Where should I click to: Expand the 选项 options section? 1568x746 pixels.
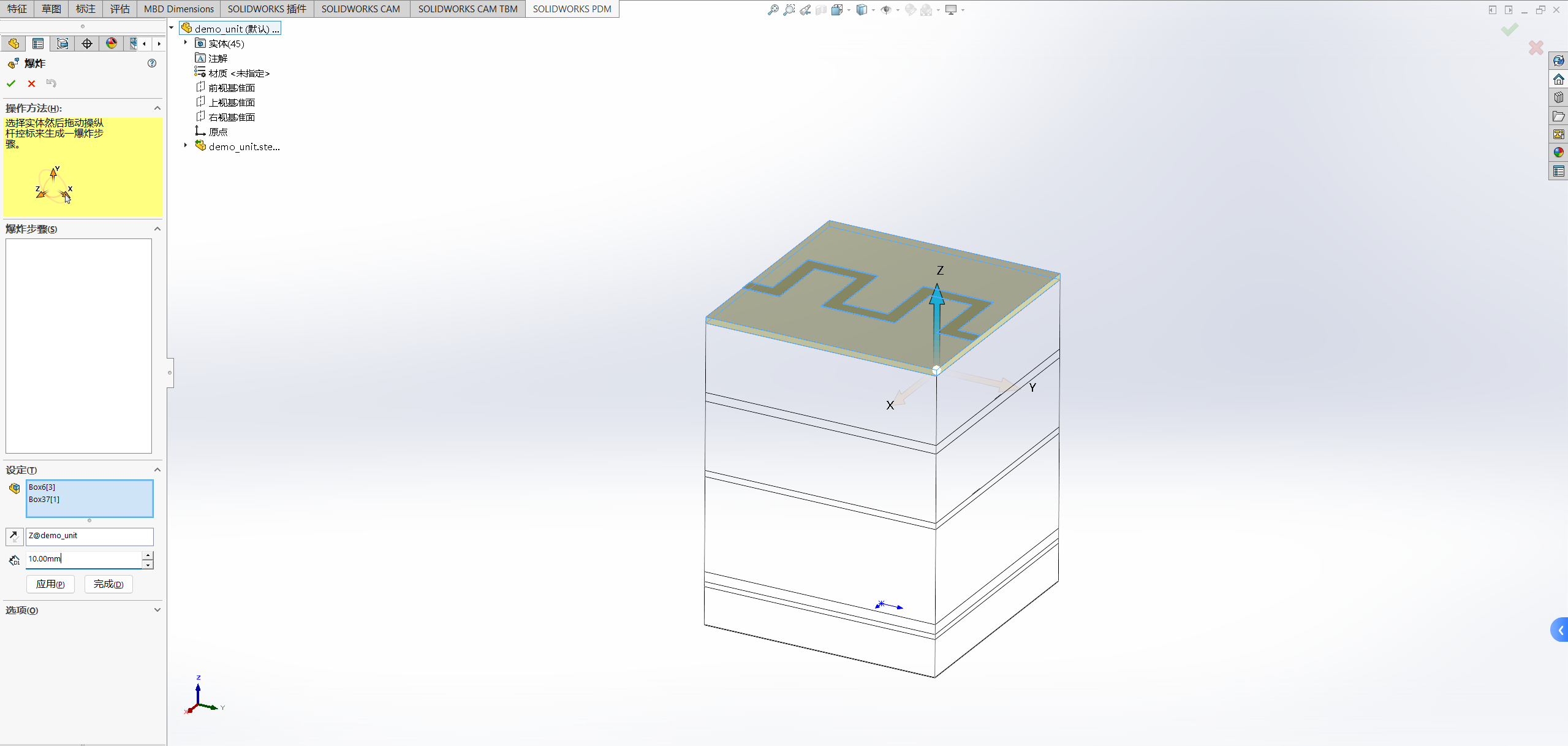pos(157,610)
